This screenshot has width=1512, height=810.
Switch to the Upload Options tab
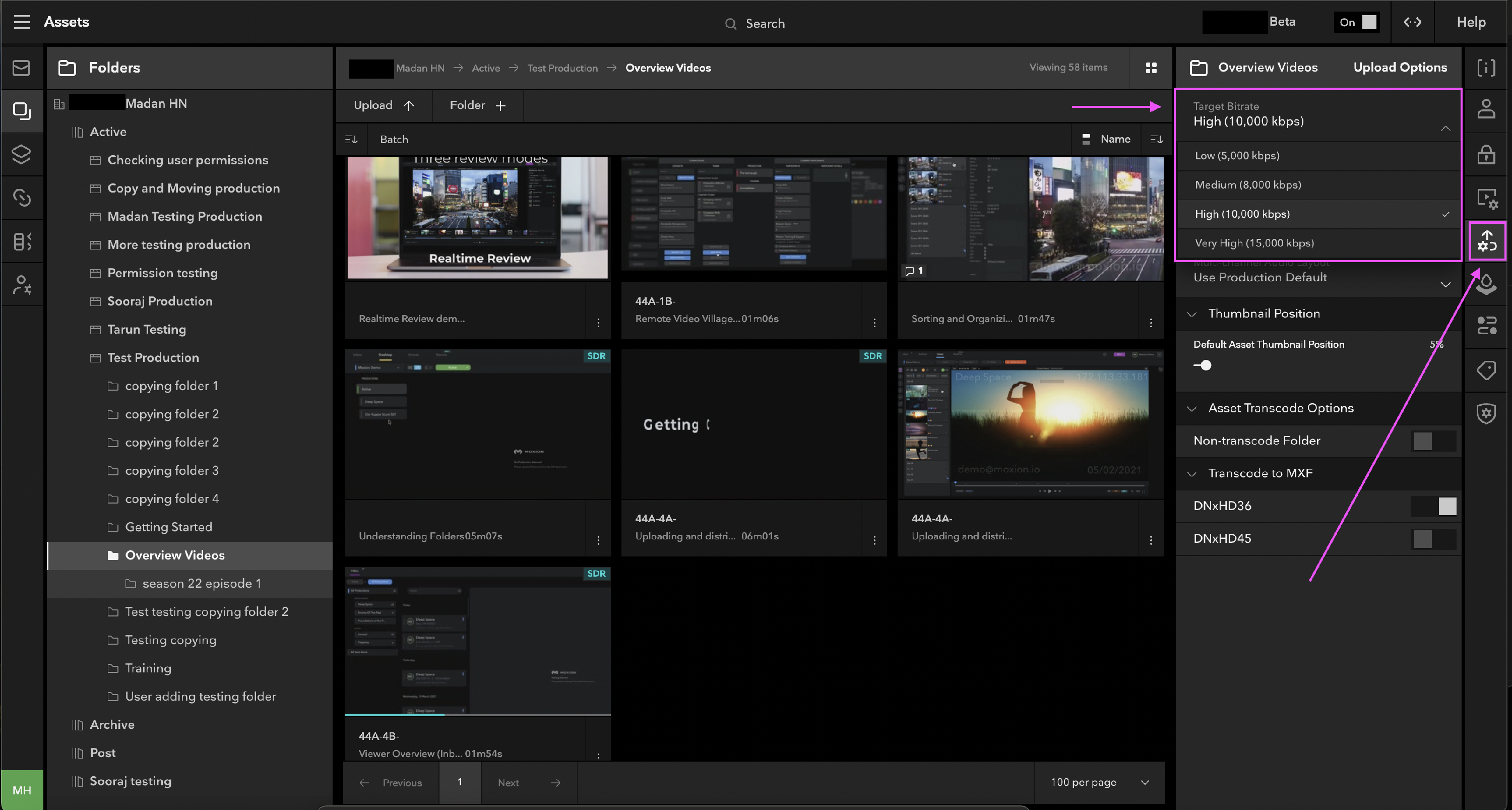pyautogui.click(x=1400, y=68)
